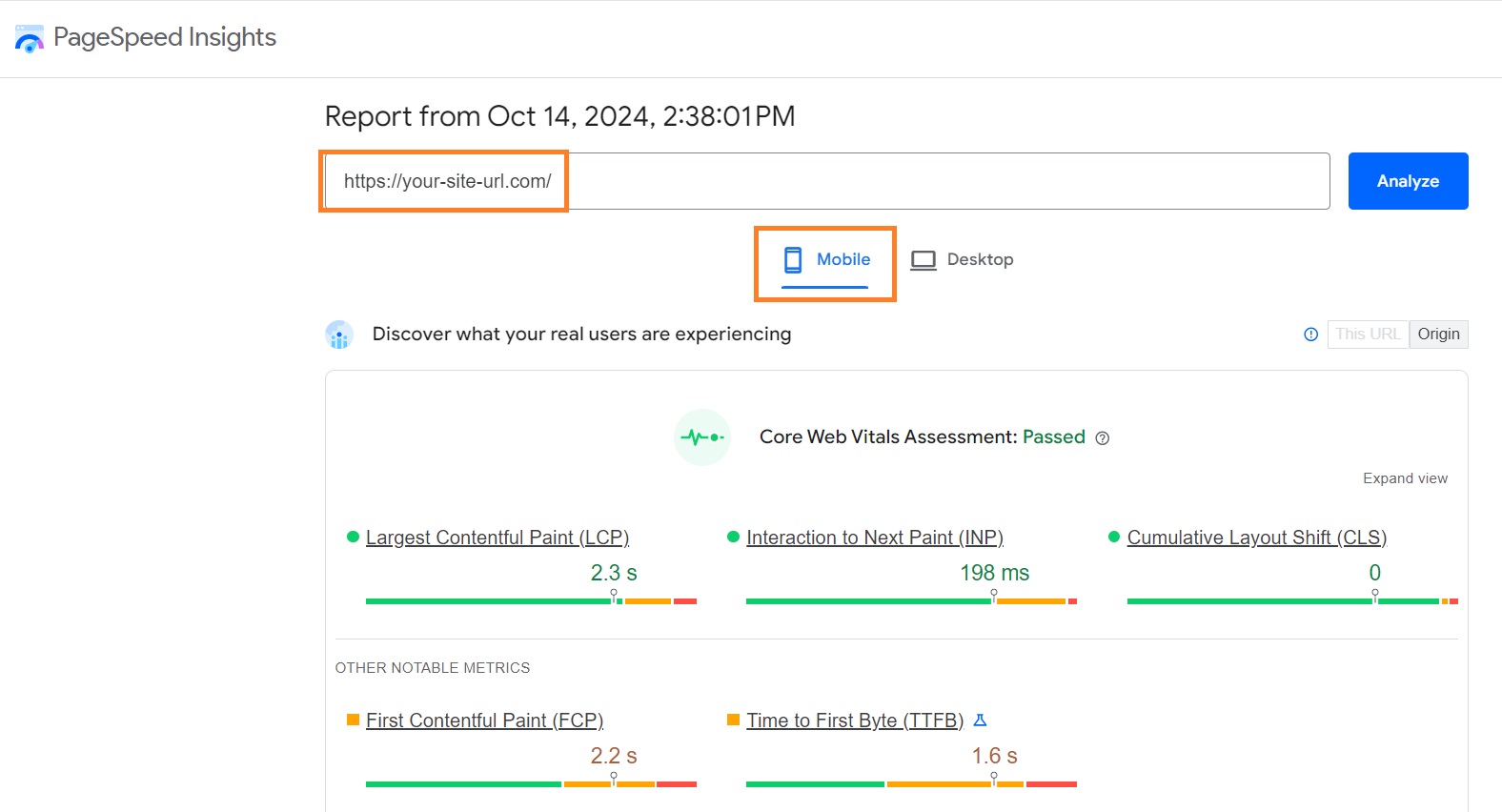Click the green status dot beside CLS
1502x812 pixels.
[1114, 537]
